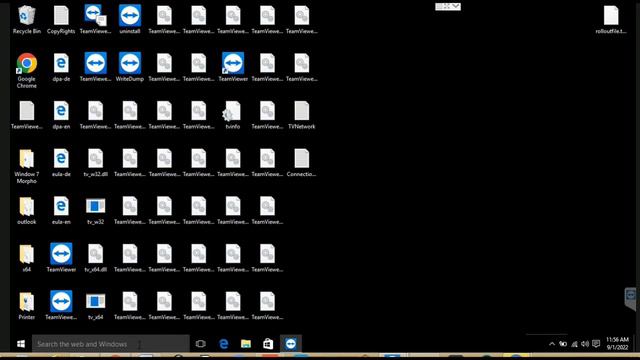Select the Connectio... file icon
Image resolution: width=640 pixels, height=360 pixels.
[302, 162]
